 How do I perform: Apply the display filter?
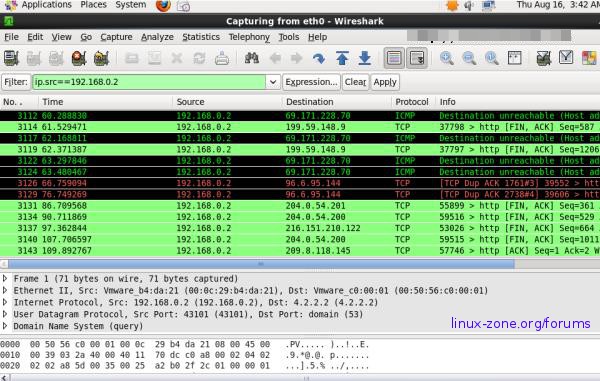385,82
